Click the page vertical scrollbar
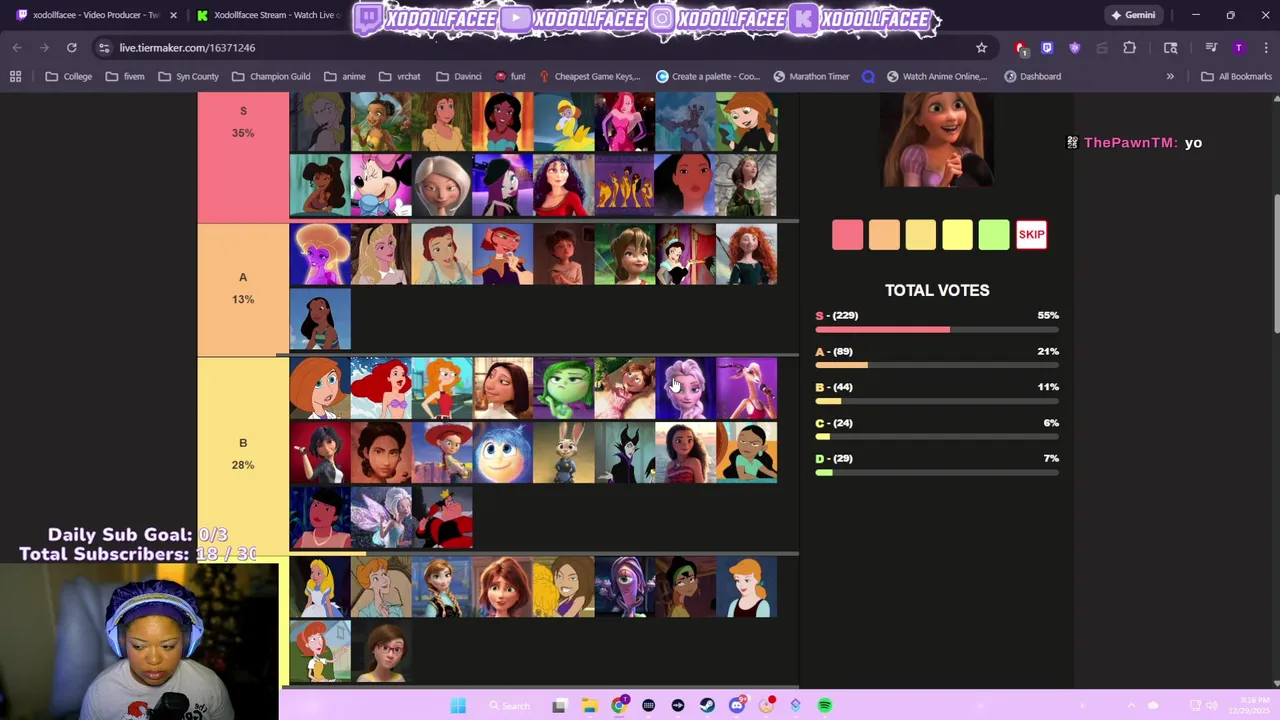 1275,262
